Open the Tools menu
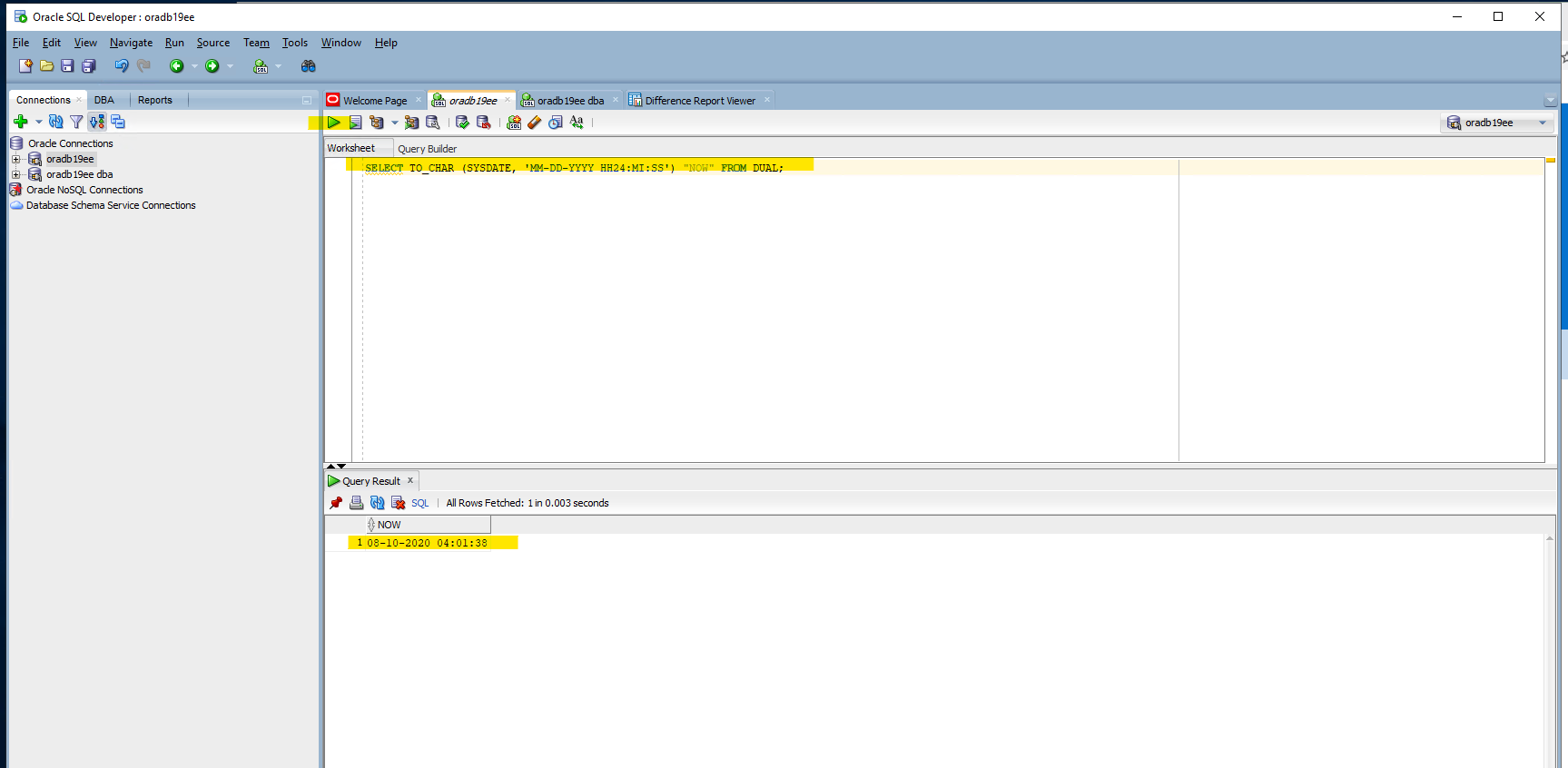Viewport: 1568px width, 768px height. pos(295,43)
